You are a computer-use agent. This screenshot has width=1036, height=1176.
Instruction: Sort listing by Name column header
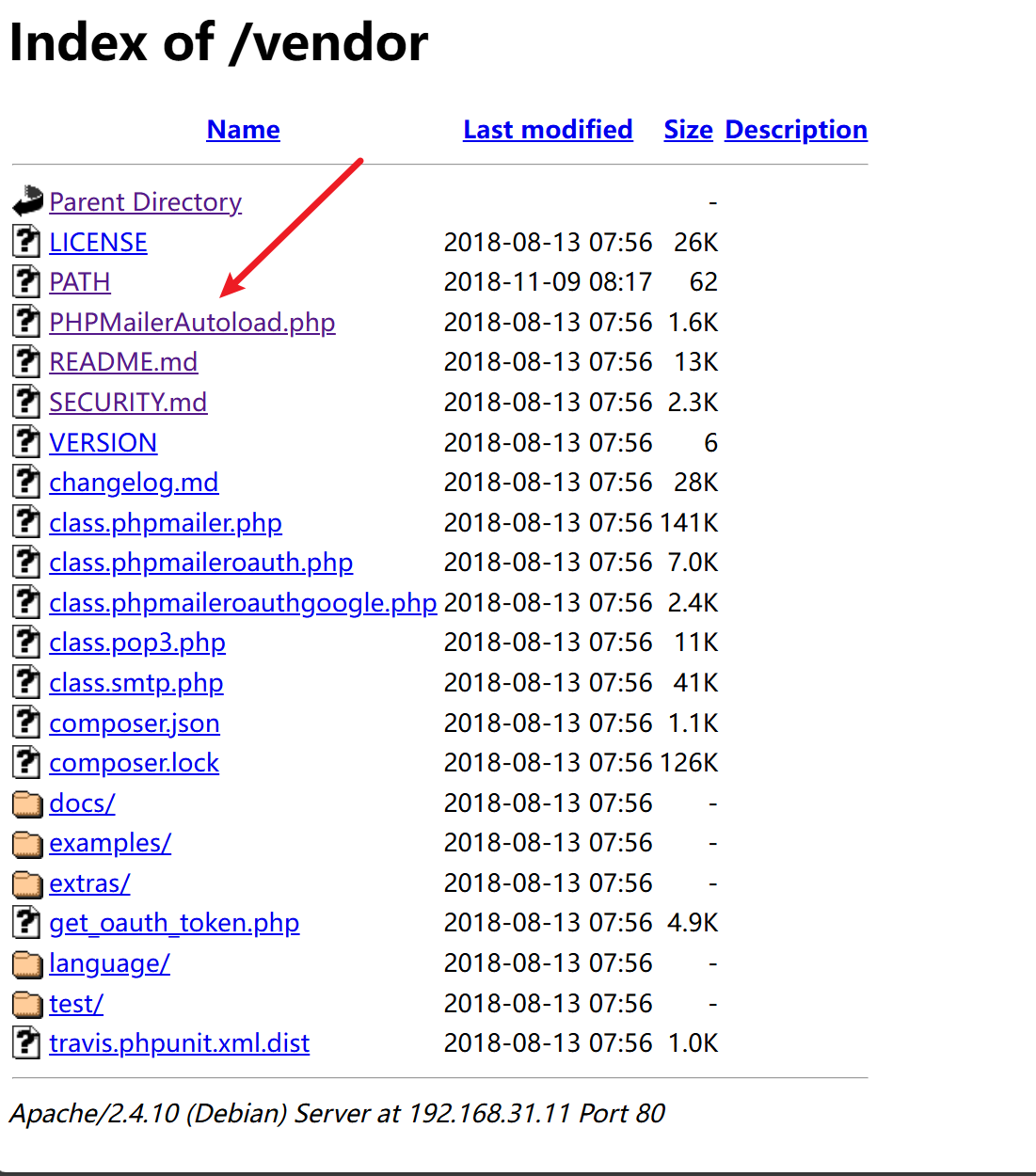tap(243, 129)
